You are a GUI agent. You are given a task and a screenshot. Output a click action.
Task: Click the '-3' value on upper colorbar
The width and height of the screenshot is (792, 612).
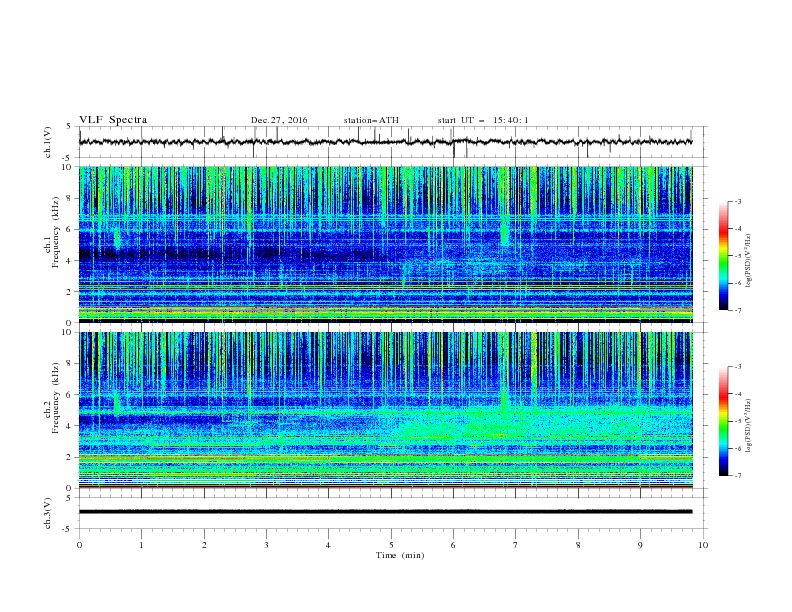737,201
